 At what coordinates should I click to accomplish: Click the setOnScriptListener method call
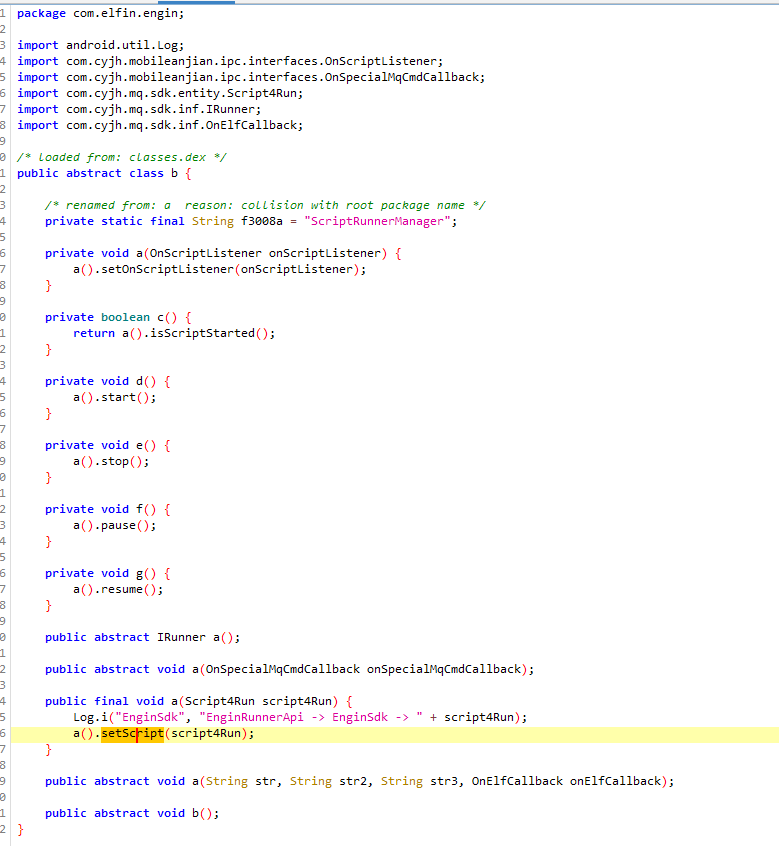pos(167,269)
